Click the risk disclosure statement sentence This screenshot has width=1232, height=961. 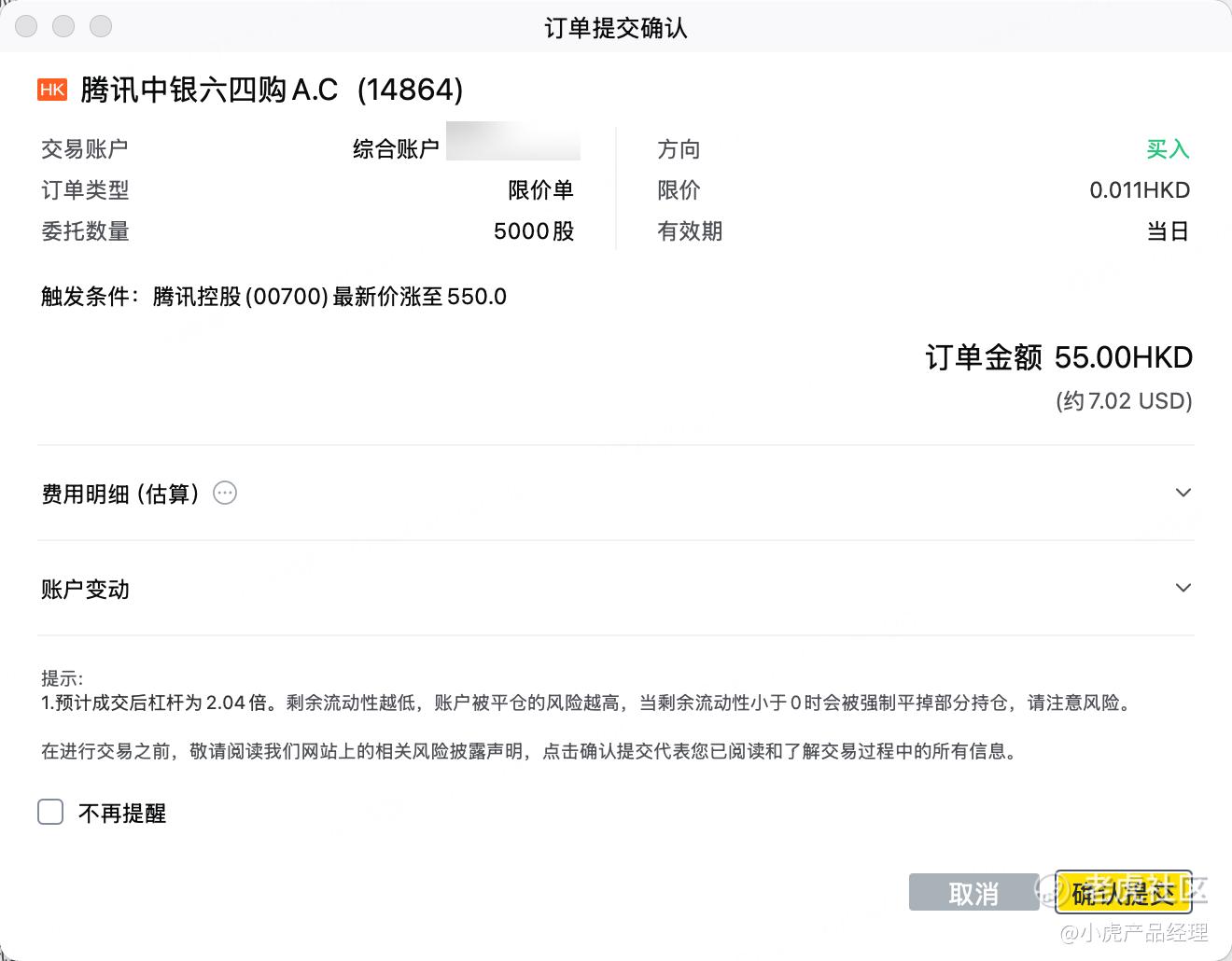529,751
